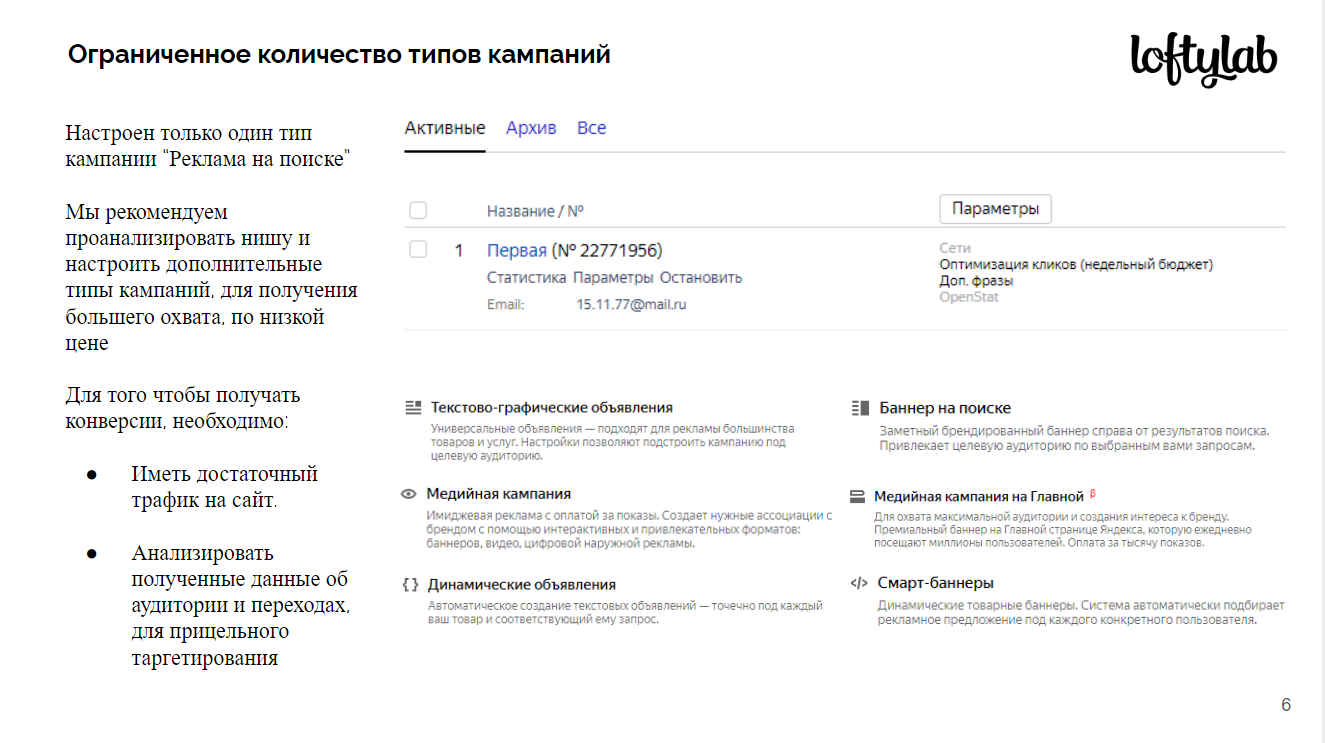Click the Смарт-баннеры code icon
1325x743 pixels.
click(x=858, y=583)
